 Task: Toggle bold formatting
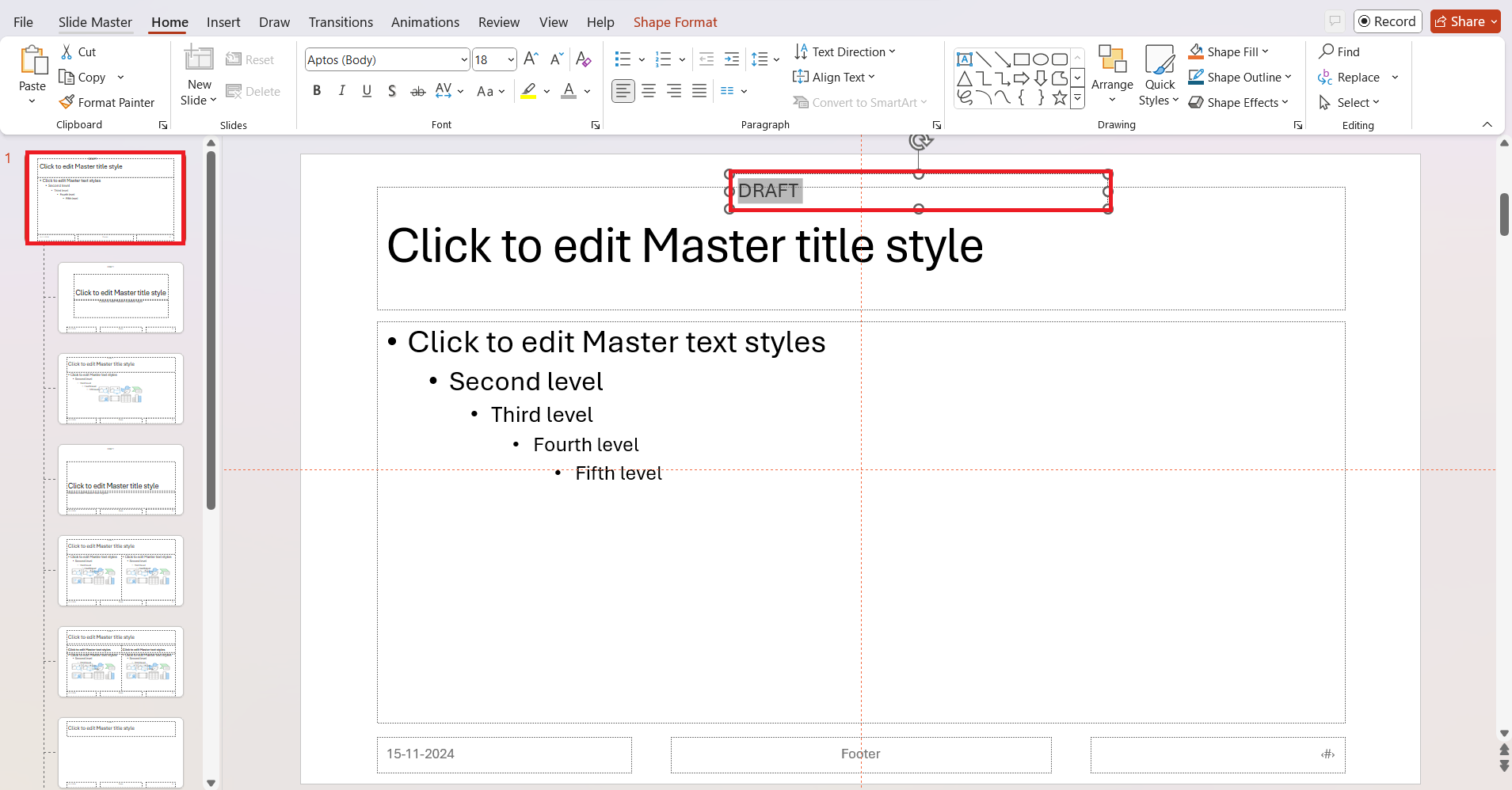tap(317, 91)
